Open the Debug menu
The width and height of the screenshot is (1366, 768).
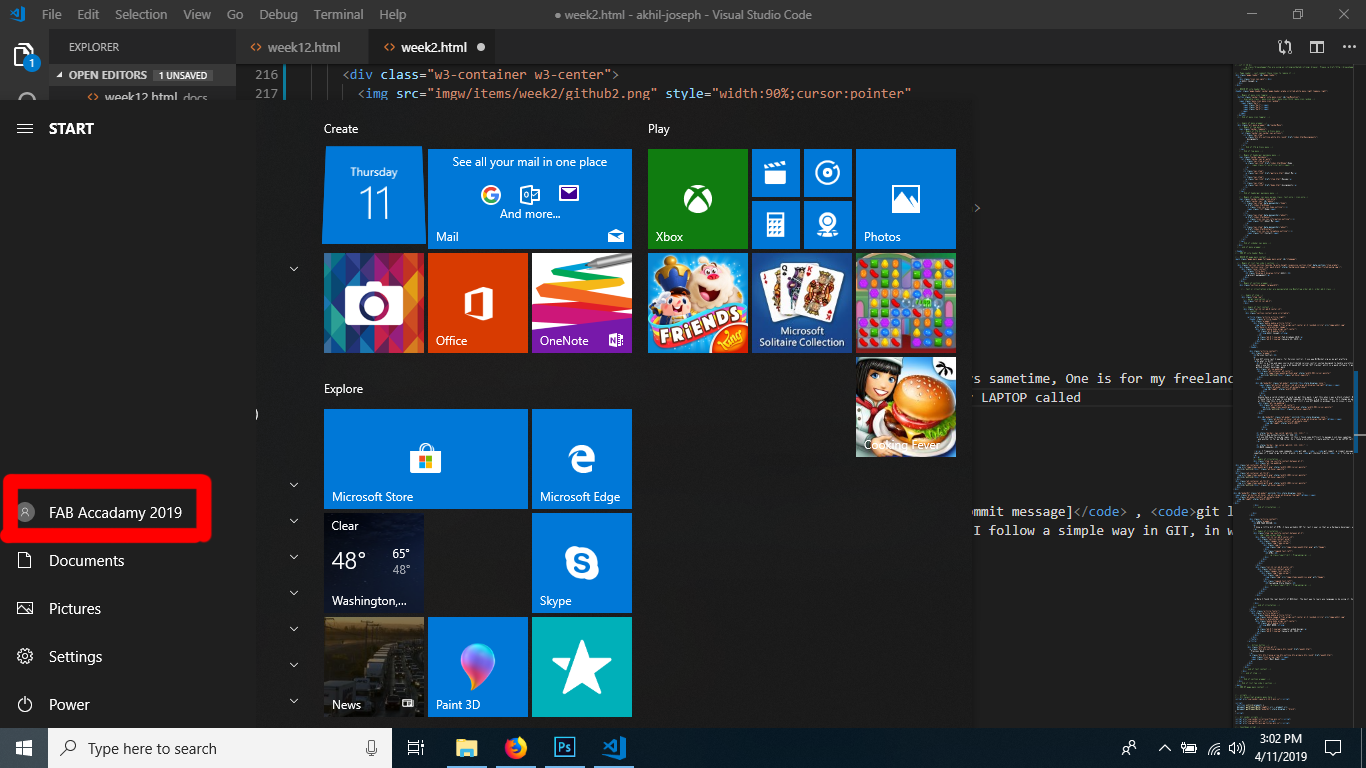tap(278, 15)
